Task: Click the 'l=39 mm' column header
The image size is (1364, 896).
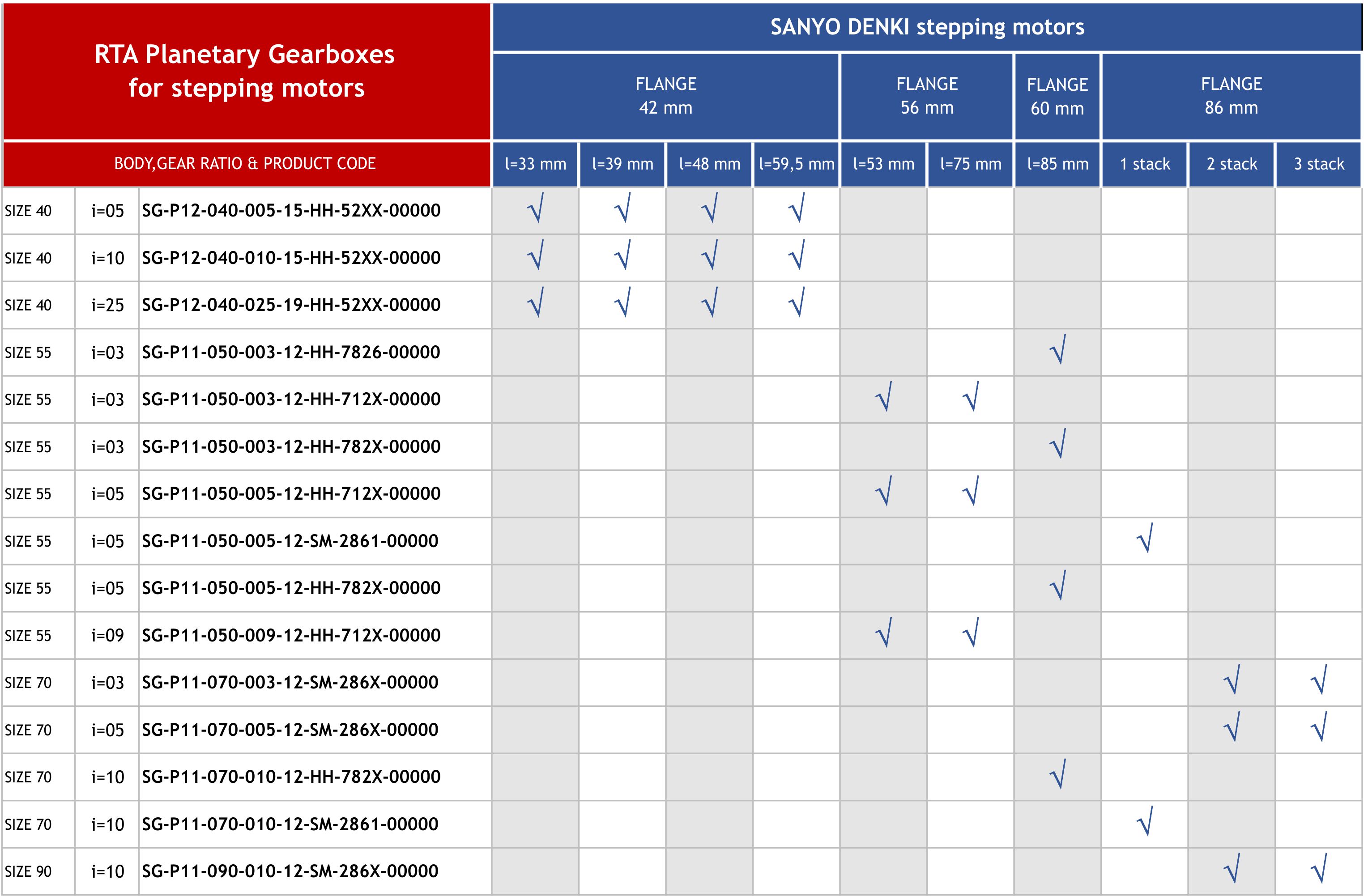Action: click(622, 164)
